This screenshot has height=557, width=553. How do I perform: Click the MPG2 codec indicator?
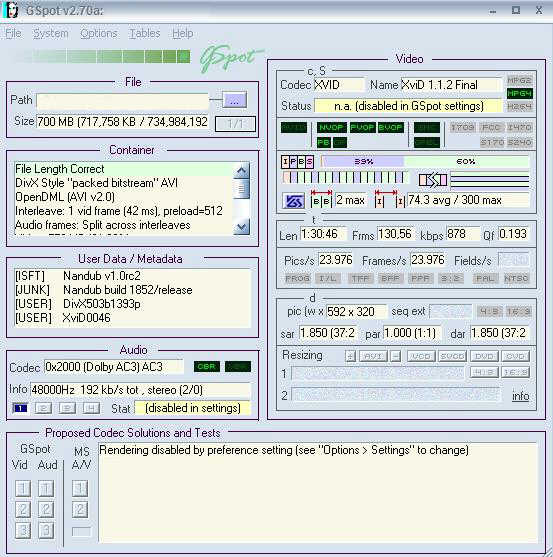tap(519, 80)
